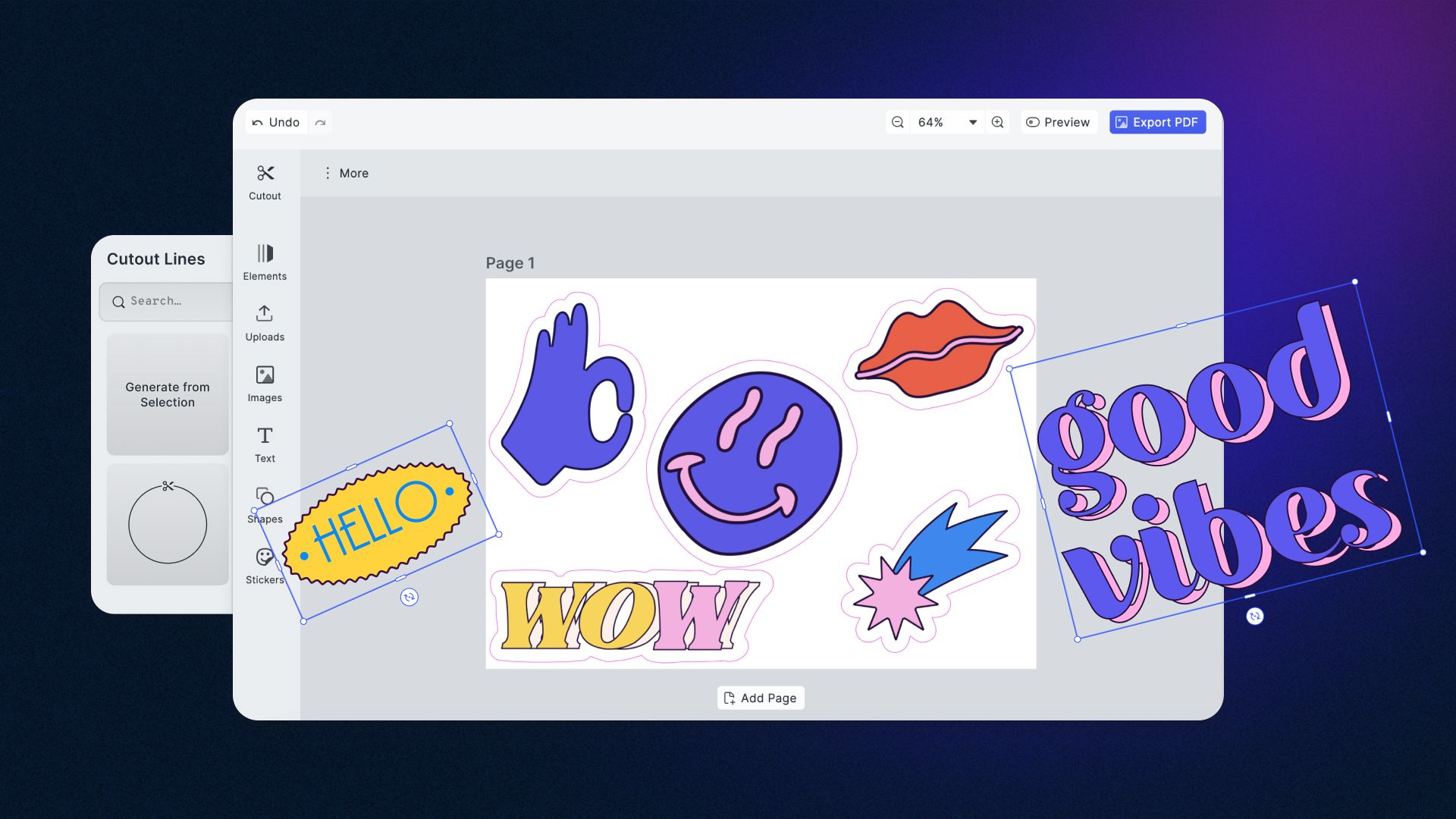Click the Undo button
Screen dimensions: 1456x819
276,122
